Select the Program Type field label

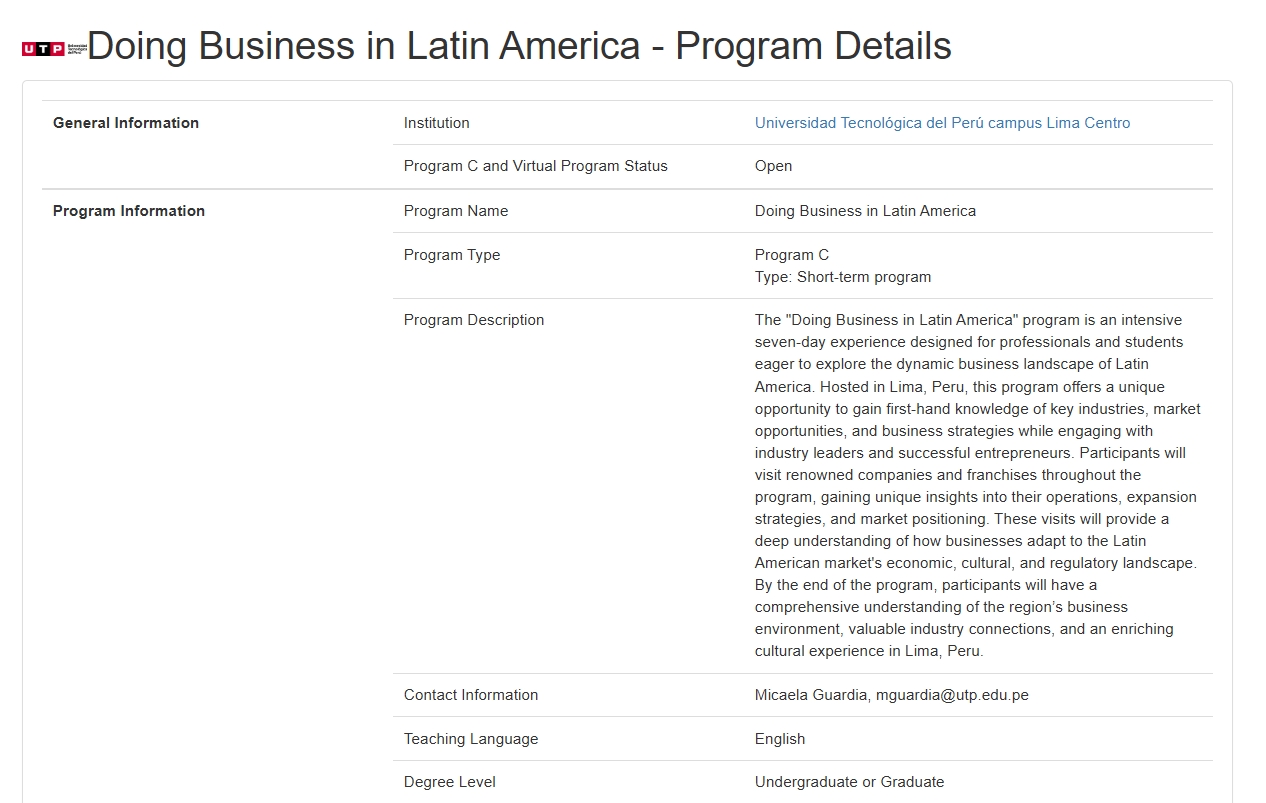tap(452, 255)
